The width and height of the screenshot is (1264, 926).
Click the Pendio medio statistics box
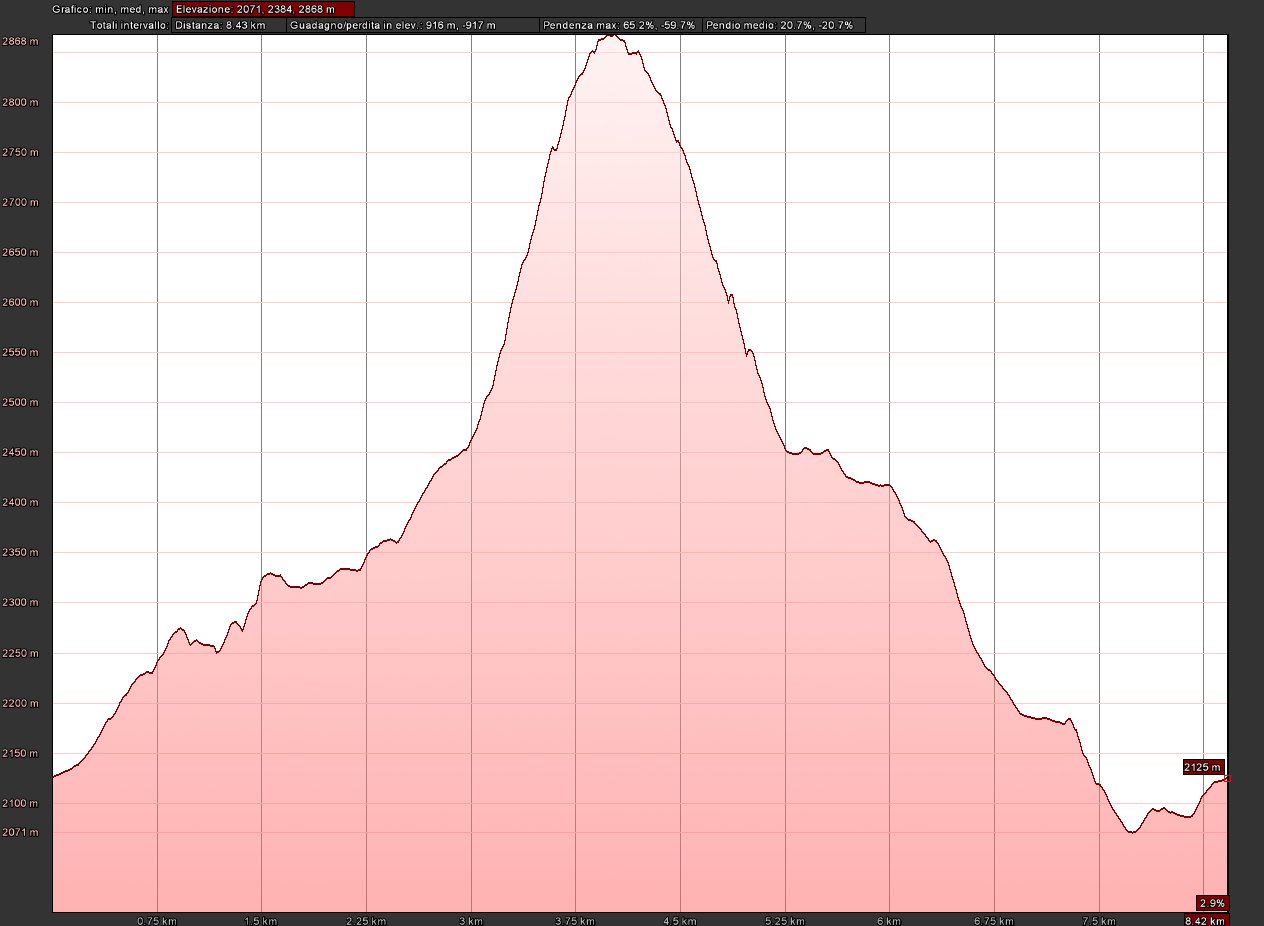(x=783, y=25)
